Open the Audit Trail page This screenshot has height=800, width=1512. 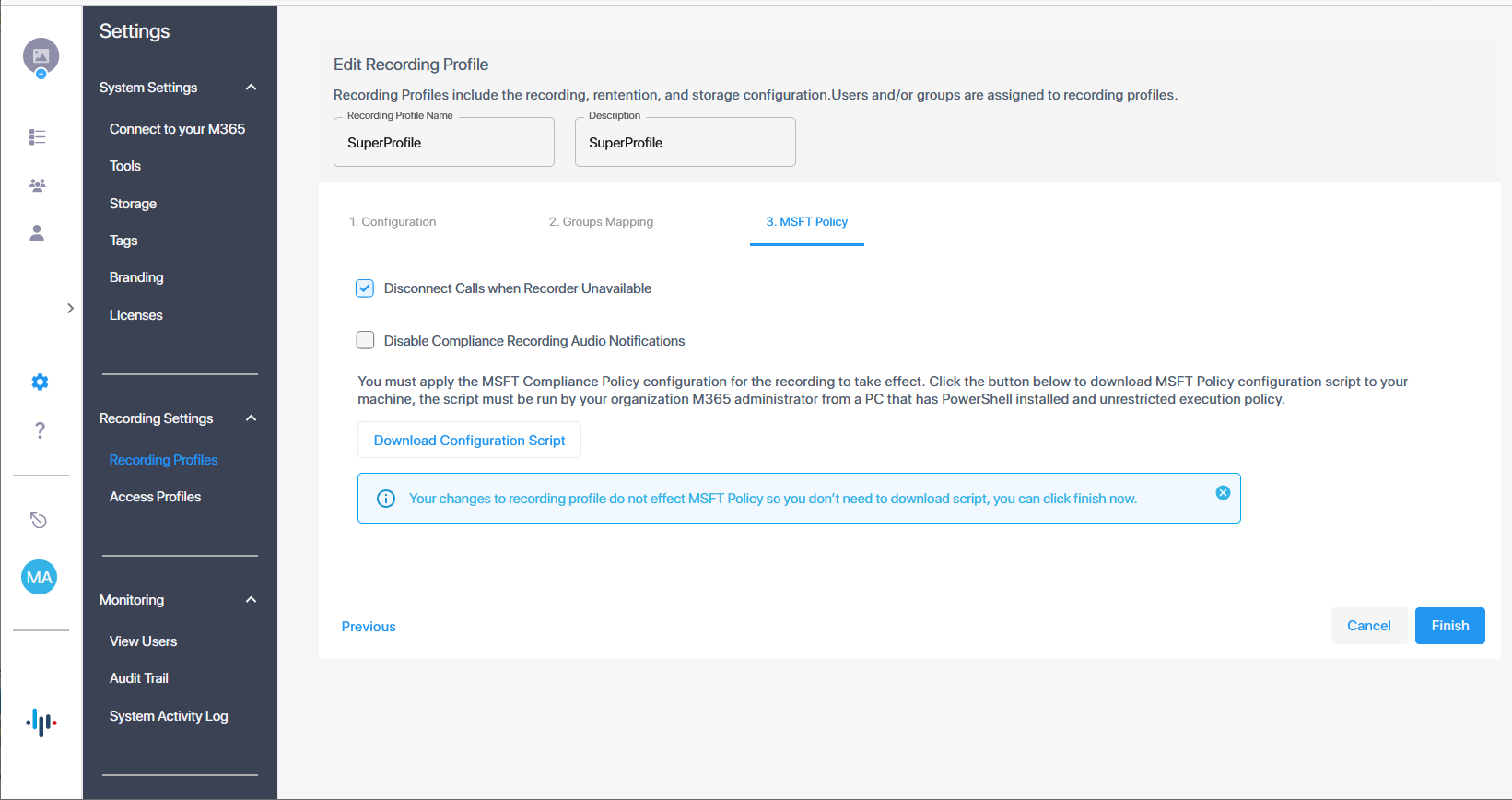(x=139, y=678)
